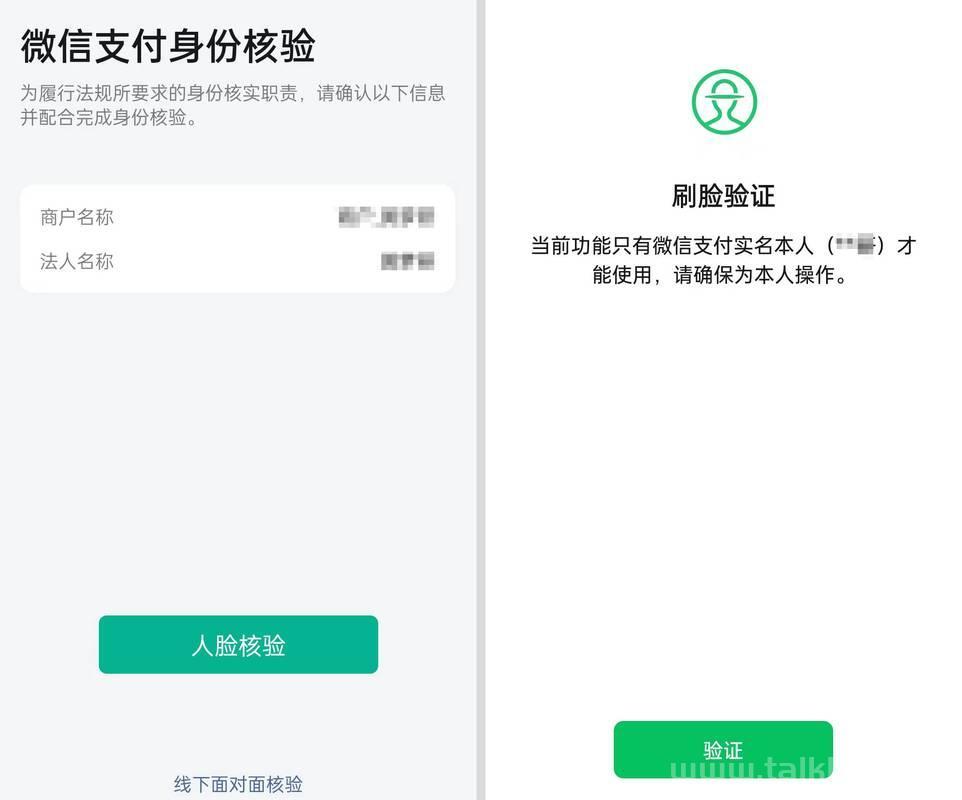Click the white merchant info card

click(x=237, y=239)
